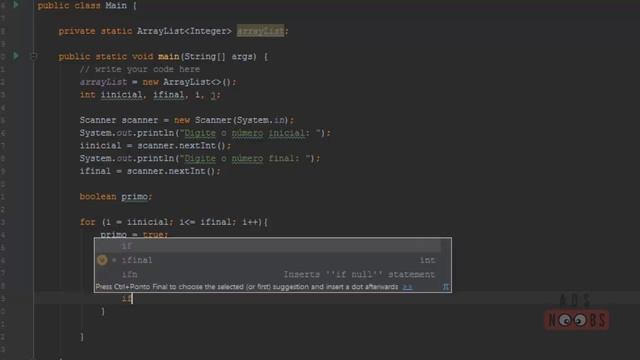Run the Main class via its gutter arrow
This screenshot has height=360, width=640.
pos(16,5)
